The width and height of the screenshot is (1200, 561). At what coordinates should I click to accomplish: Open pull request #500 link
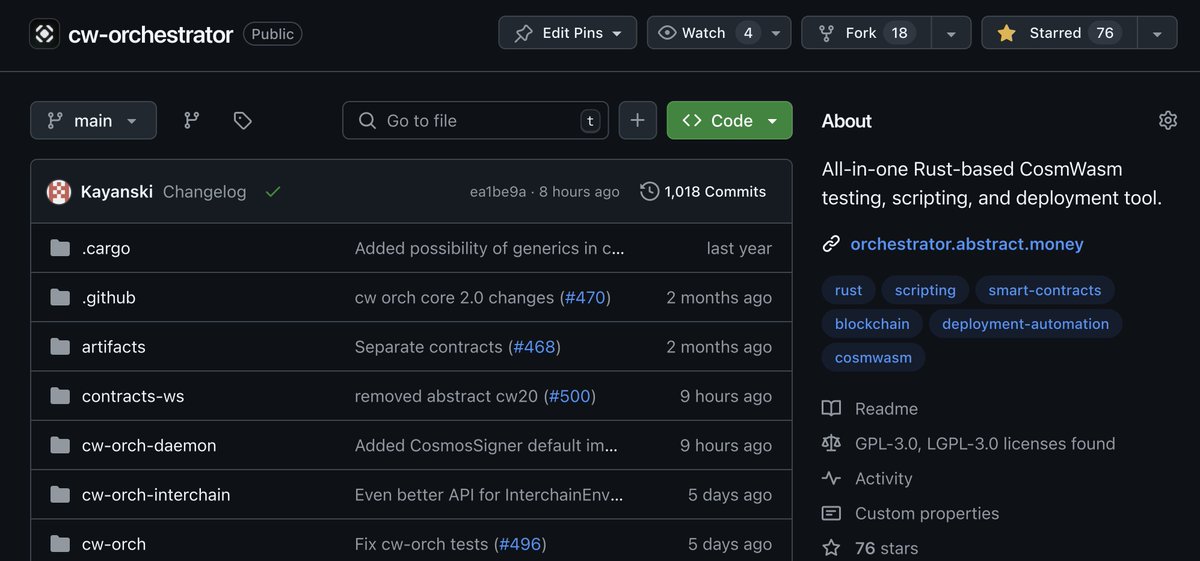[570, 396]
